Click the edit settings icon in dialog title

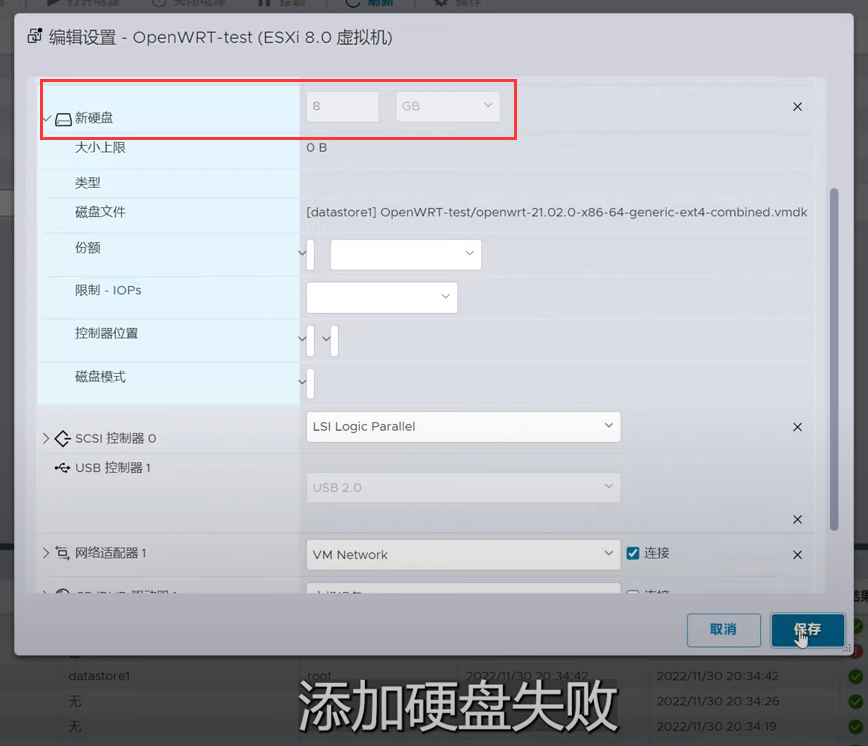point(34,36)
